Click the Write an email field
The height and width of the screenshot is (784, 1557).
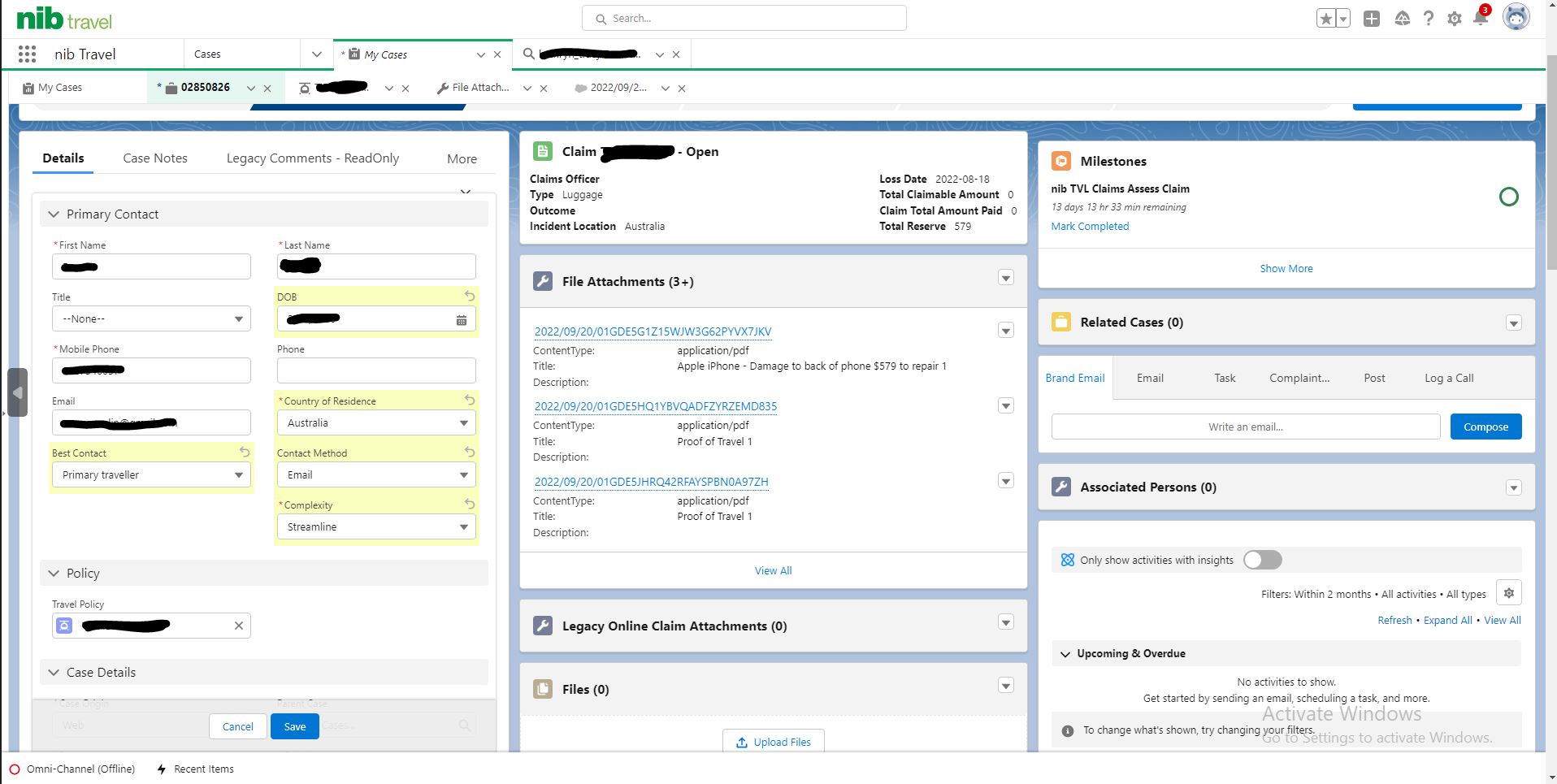tap(1246, 427)
